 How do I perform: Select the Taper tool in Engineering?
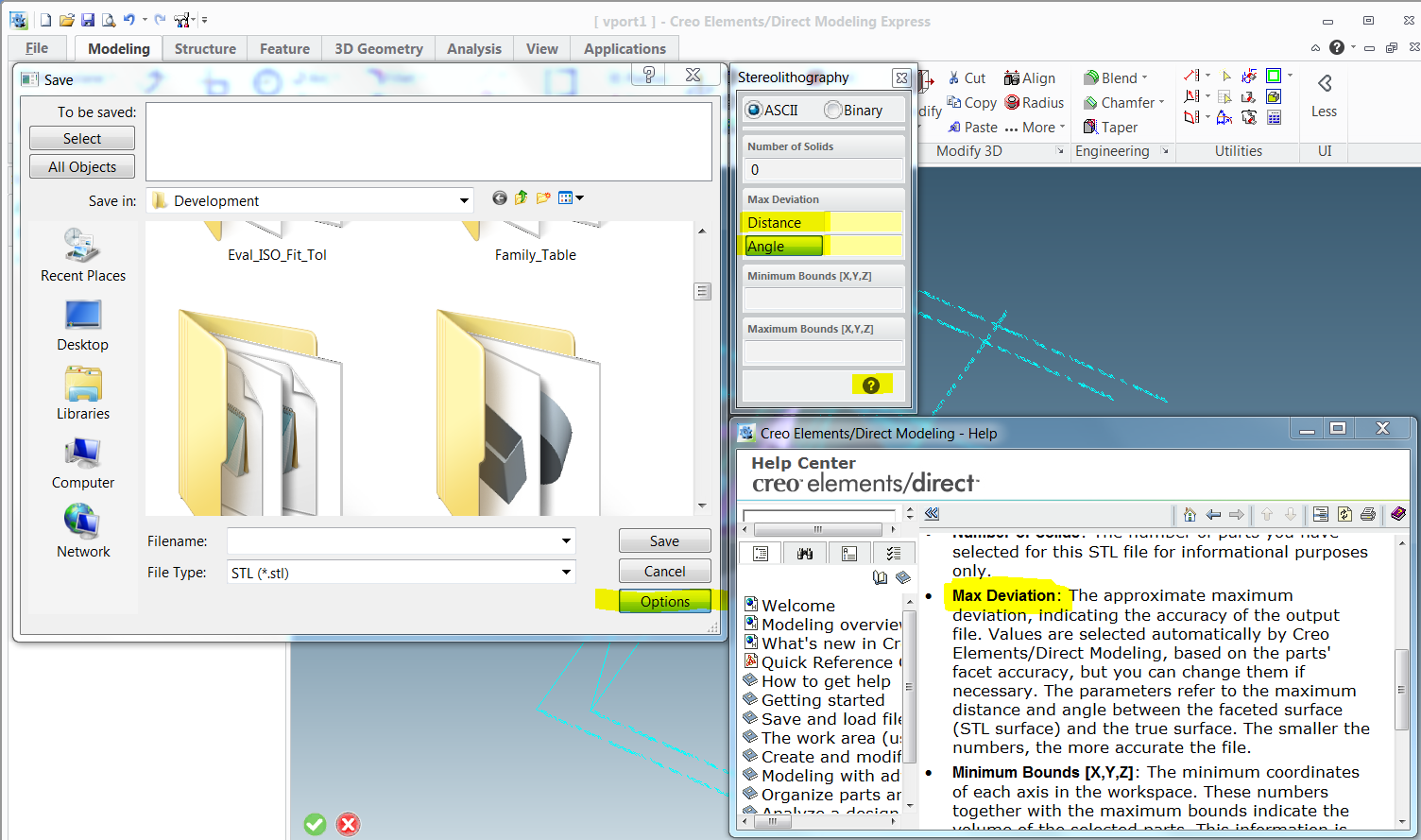[x=1110, y=127]
